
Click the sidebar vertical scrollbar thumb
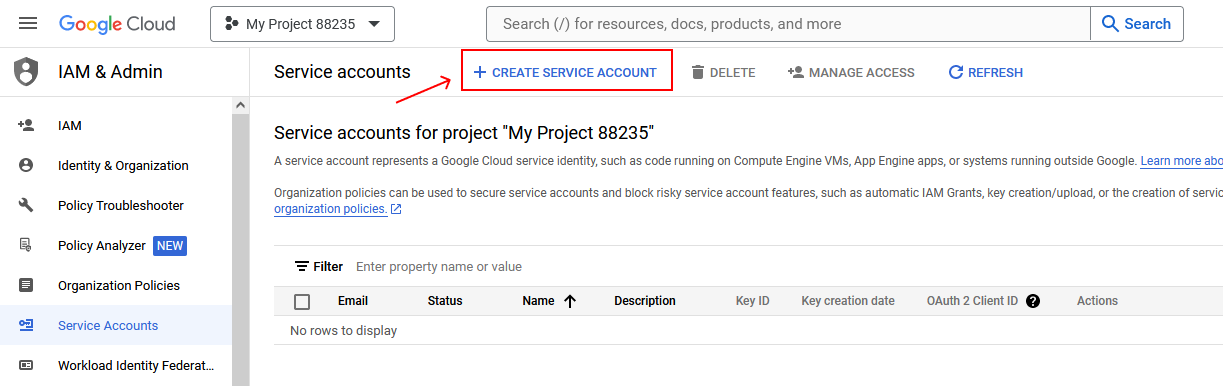[240, 250]
